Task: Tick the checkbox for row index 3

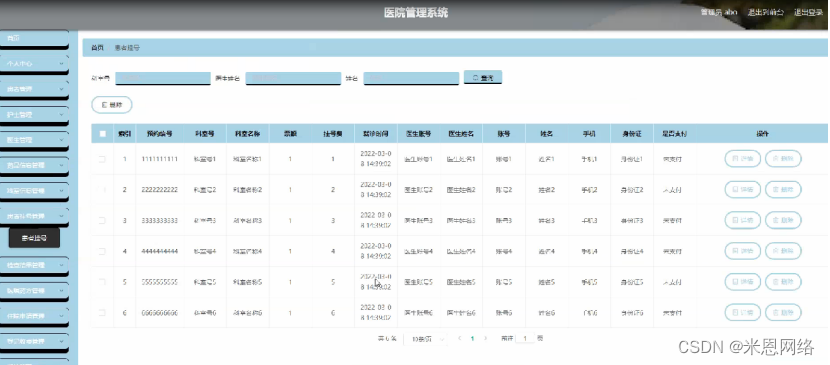Action: tap(102, 220)
